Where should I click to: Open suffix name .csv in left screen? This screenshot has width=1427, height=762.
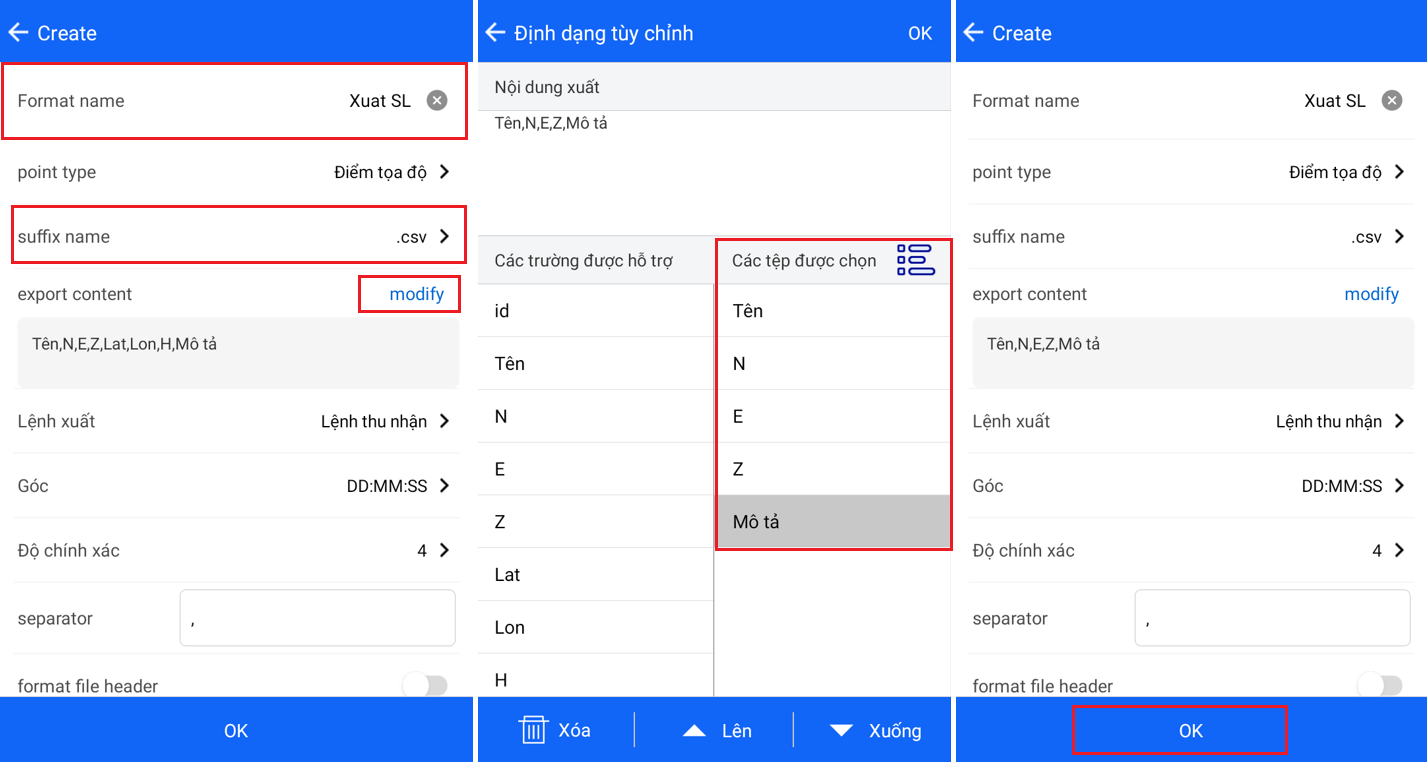coord(236,237)
